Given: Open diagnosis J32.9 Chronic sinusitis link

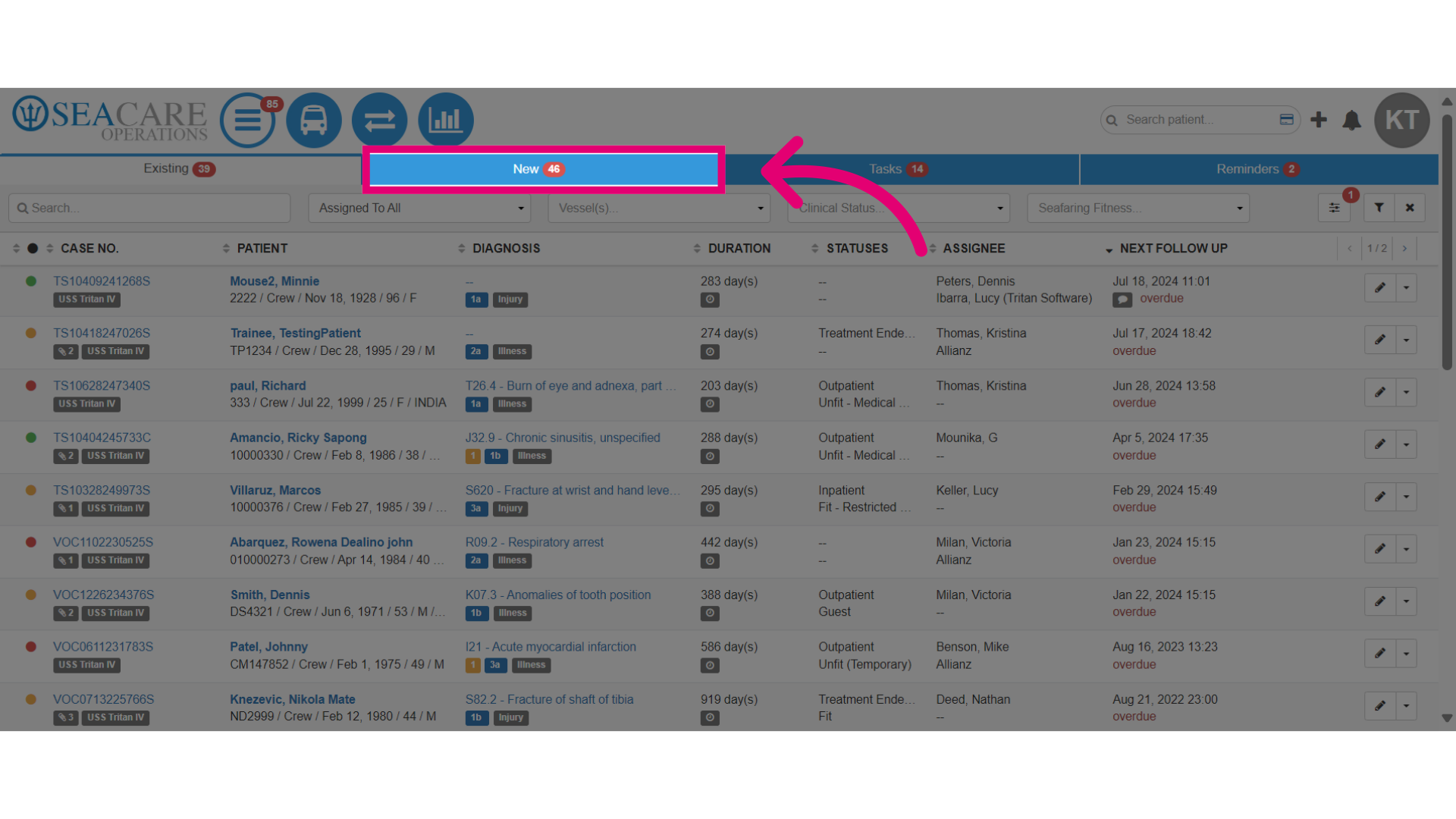Looking at the screenshot, I should (x=563, y=438).
